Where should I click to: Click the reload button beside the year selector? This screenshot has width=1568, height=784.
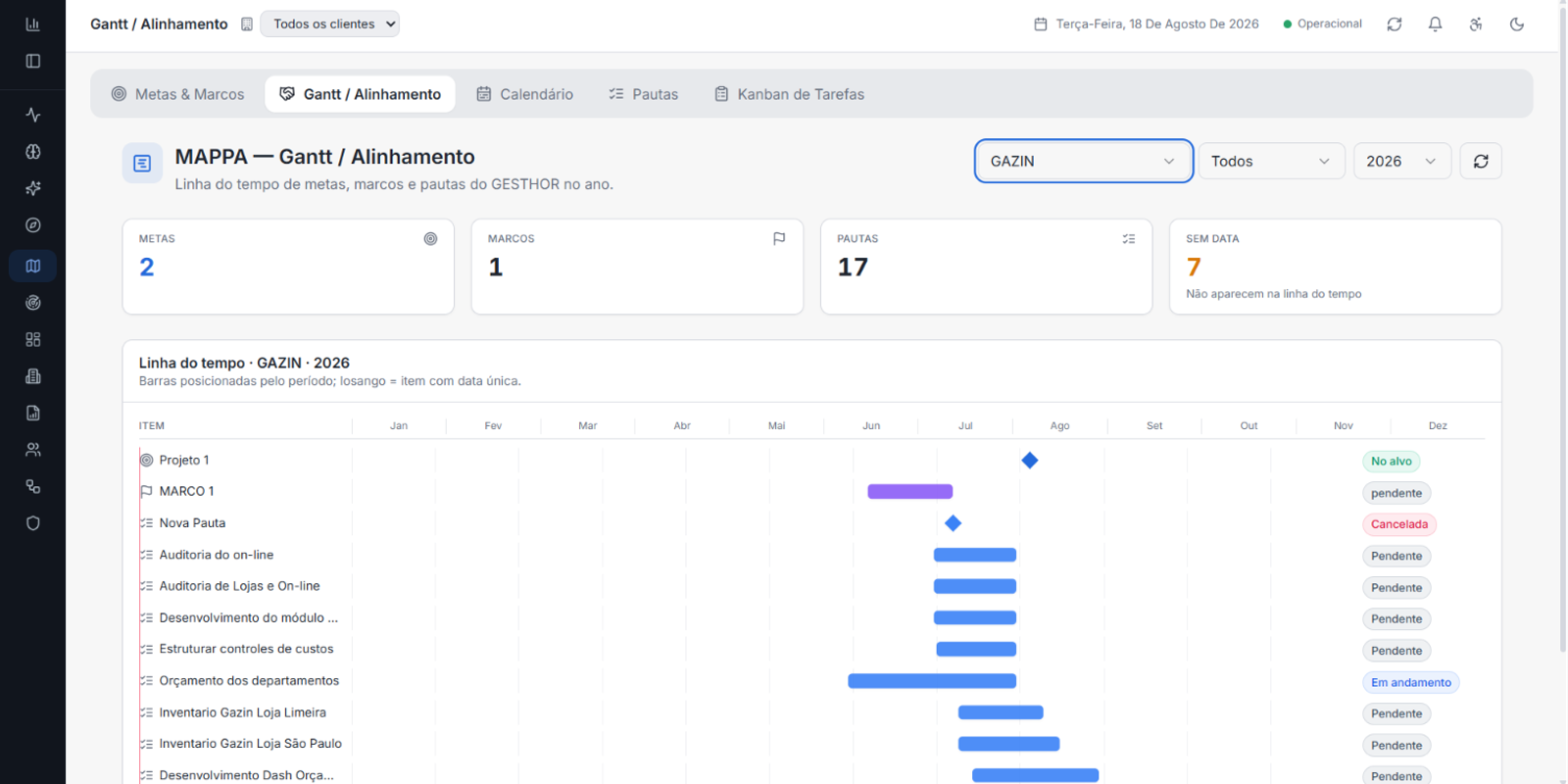[x=1481, y=161]
